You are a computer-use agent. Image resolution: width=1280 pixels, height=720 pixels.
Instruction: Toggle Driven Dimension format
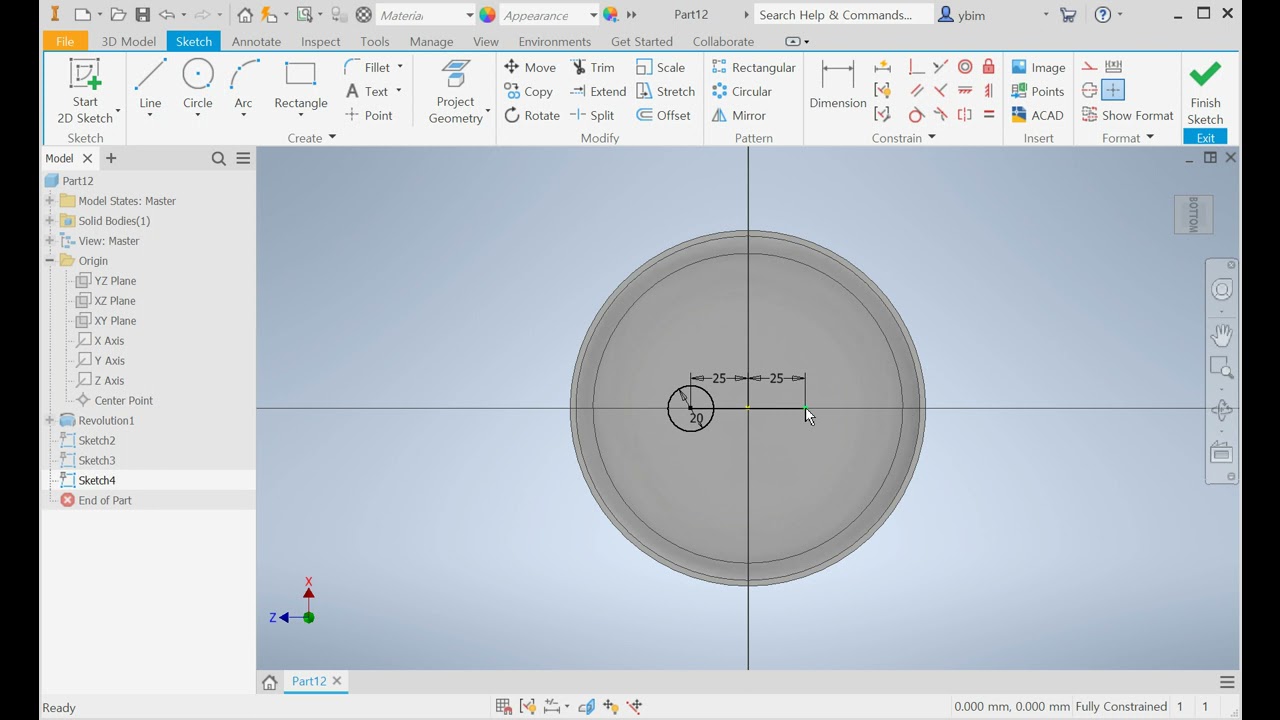(1113, 67)
